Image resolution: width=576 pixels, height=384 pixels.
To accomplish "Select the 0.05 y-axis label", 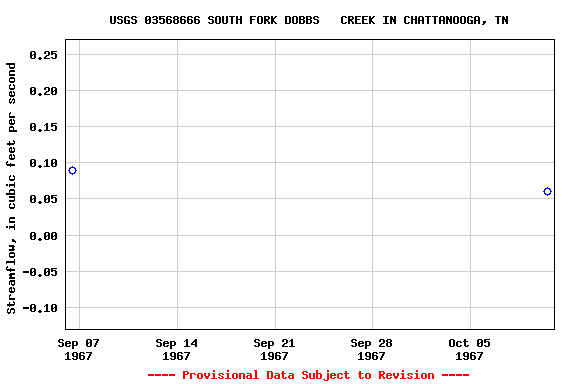I will [44, 199].
